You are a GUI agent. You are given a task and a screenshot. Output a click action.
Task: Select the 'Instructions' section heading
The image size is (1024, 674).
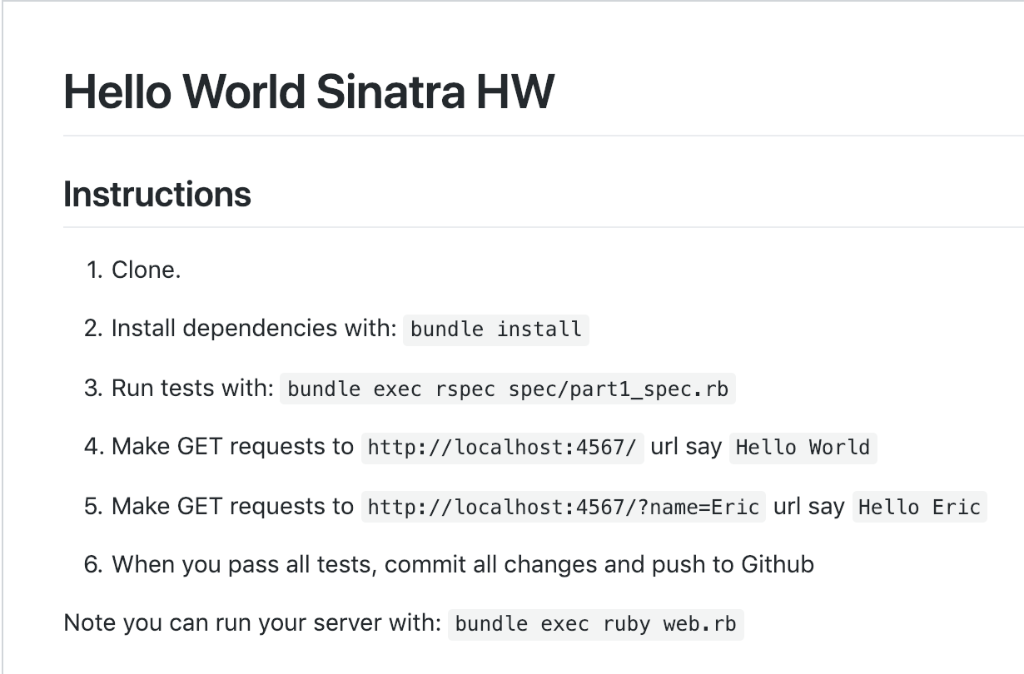(157, 194)
